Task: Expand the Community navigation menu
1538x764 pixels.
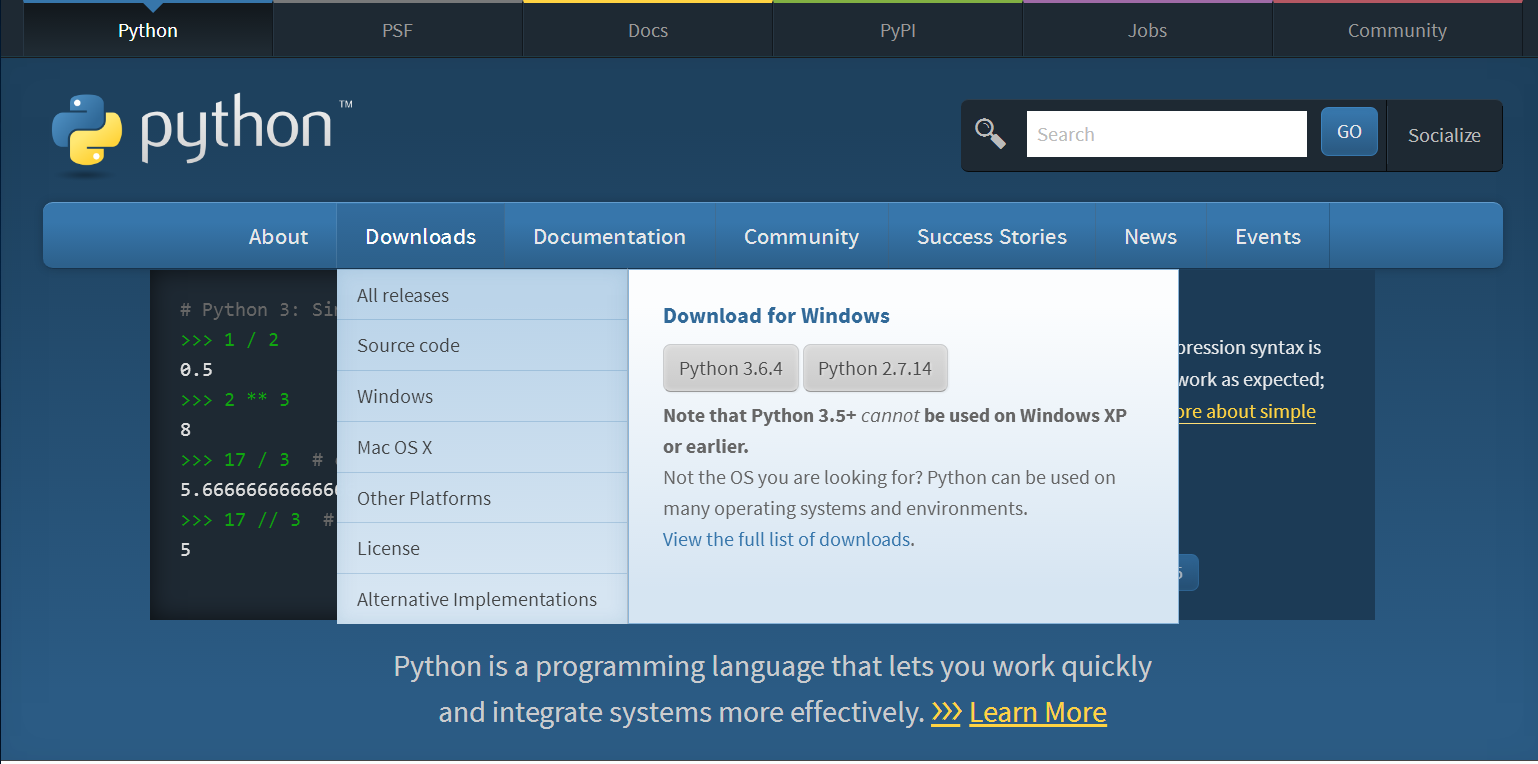Action: pyautogui.click(x=801, y=237)
